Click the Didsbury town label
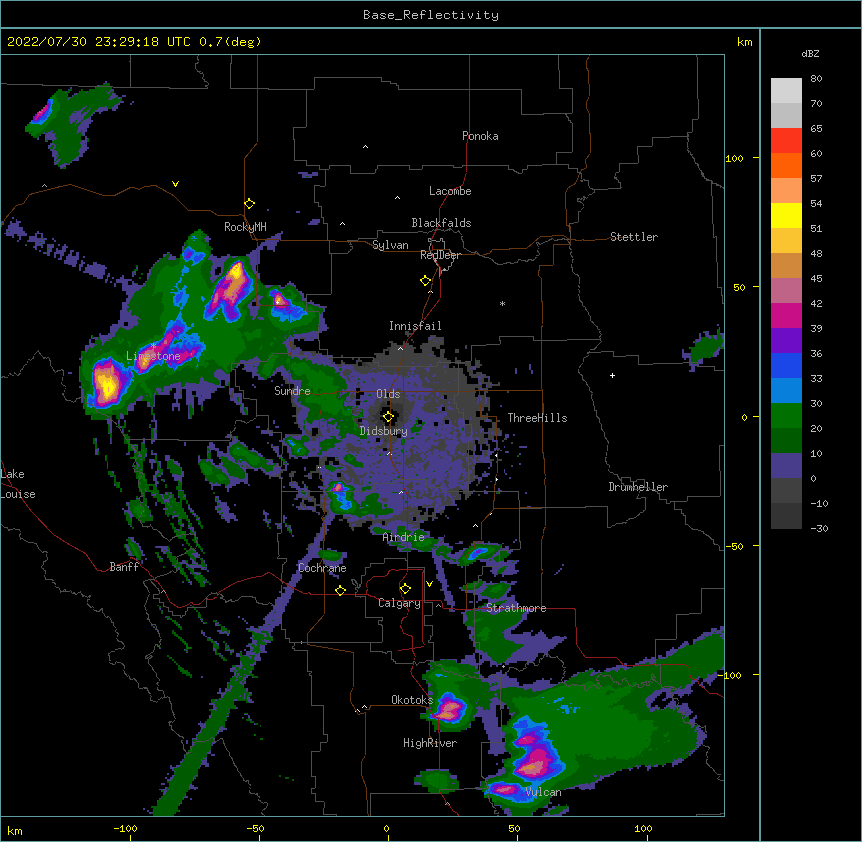This screenshot has height=842, width=862. coord(383,431)
